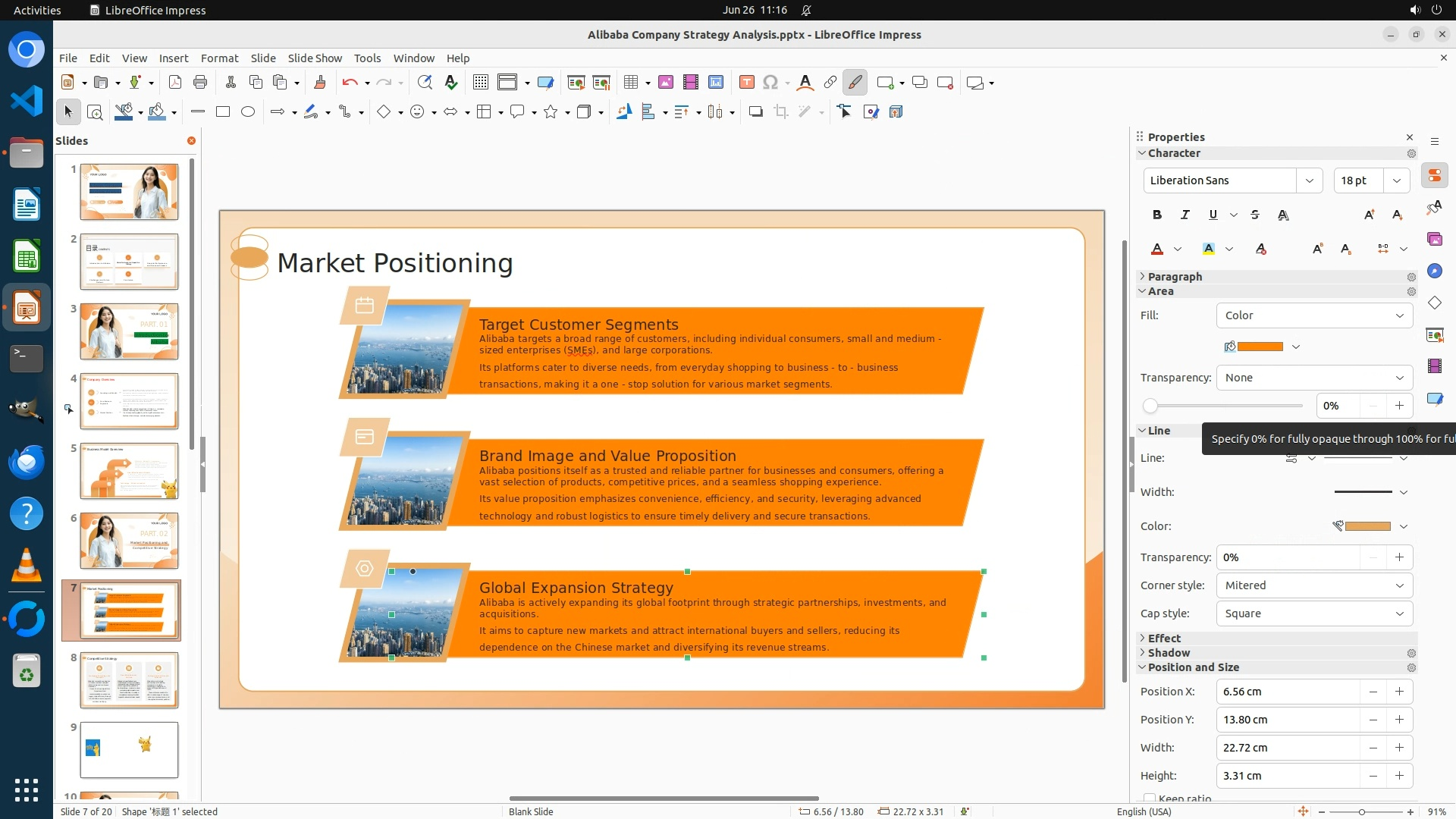
Task: Open the Slide Show menu
Action: coord(314,58)
